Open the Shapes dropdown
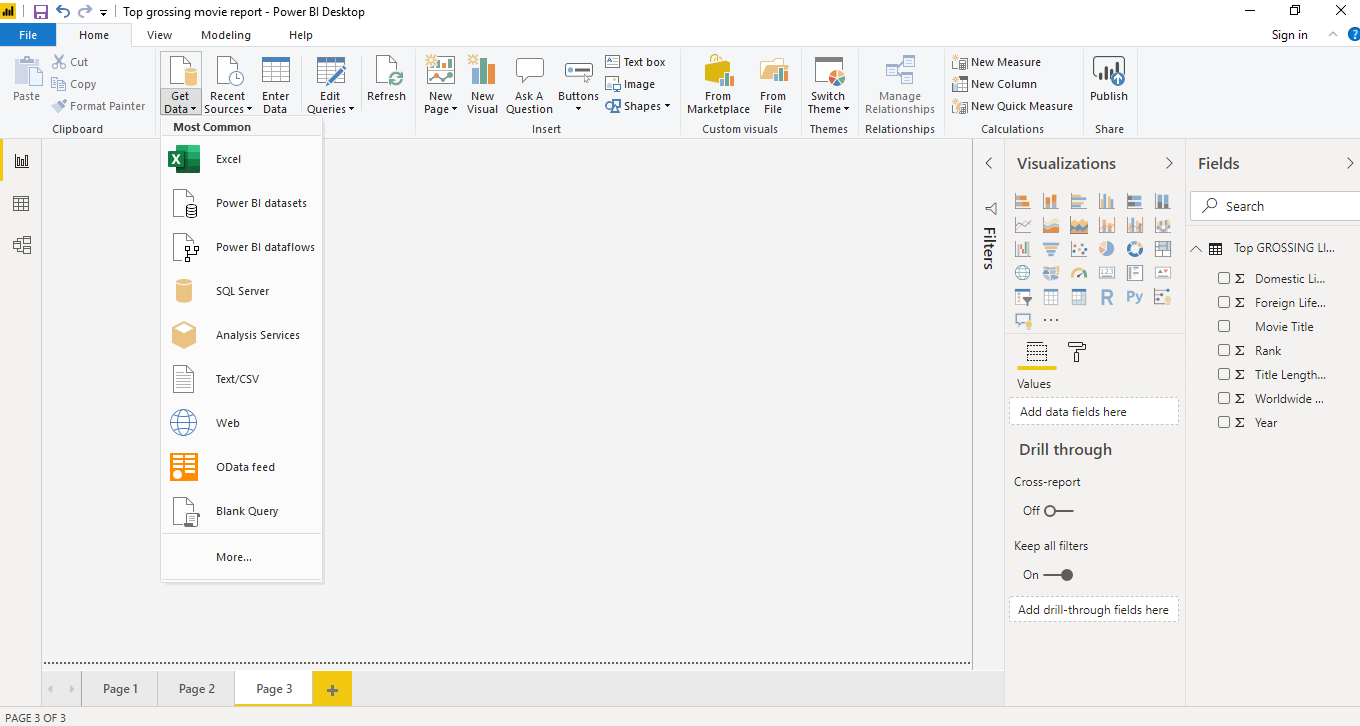 [637, 106]
